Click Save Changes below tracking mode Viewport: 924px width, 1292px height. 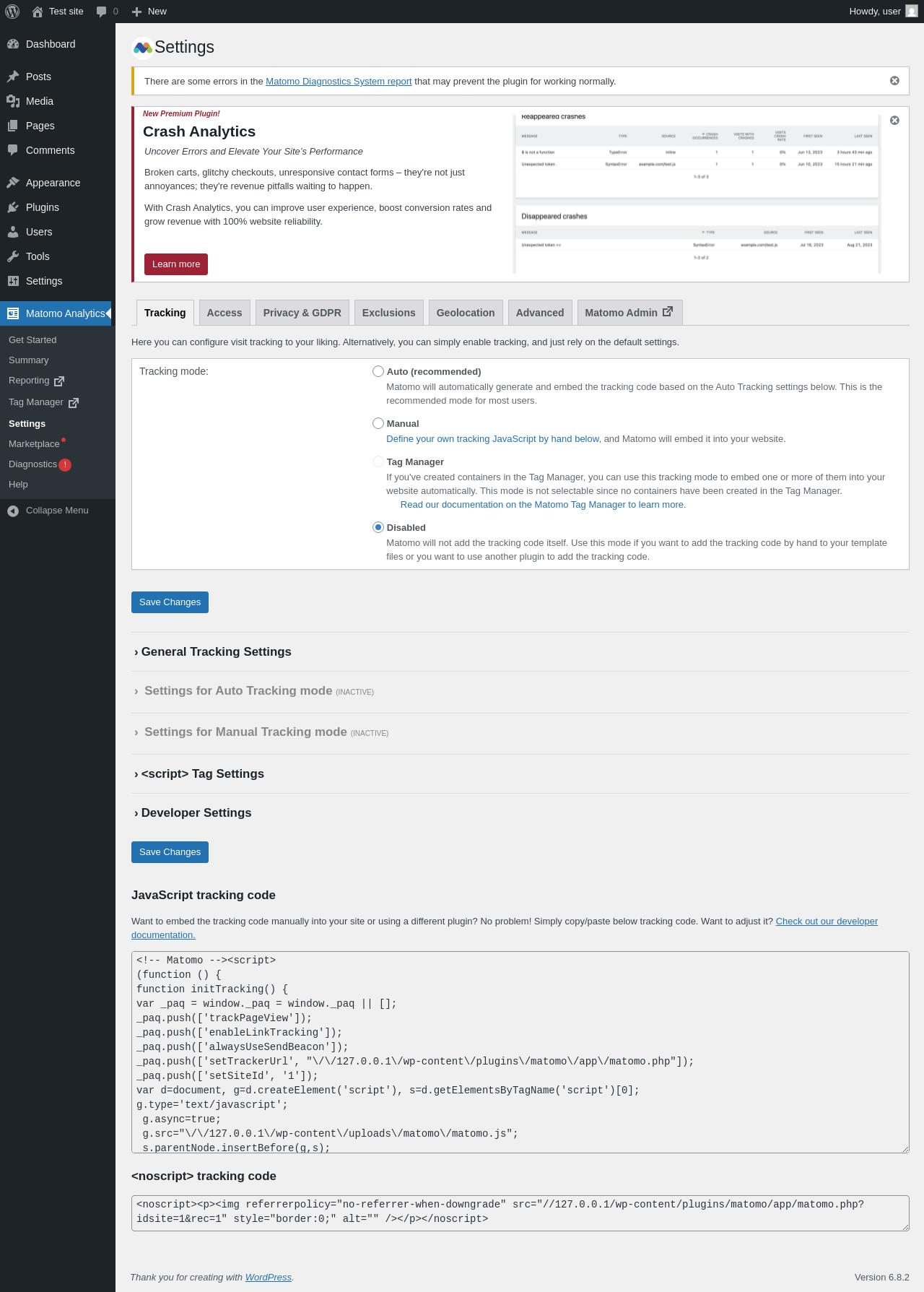coord(170,602)
